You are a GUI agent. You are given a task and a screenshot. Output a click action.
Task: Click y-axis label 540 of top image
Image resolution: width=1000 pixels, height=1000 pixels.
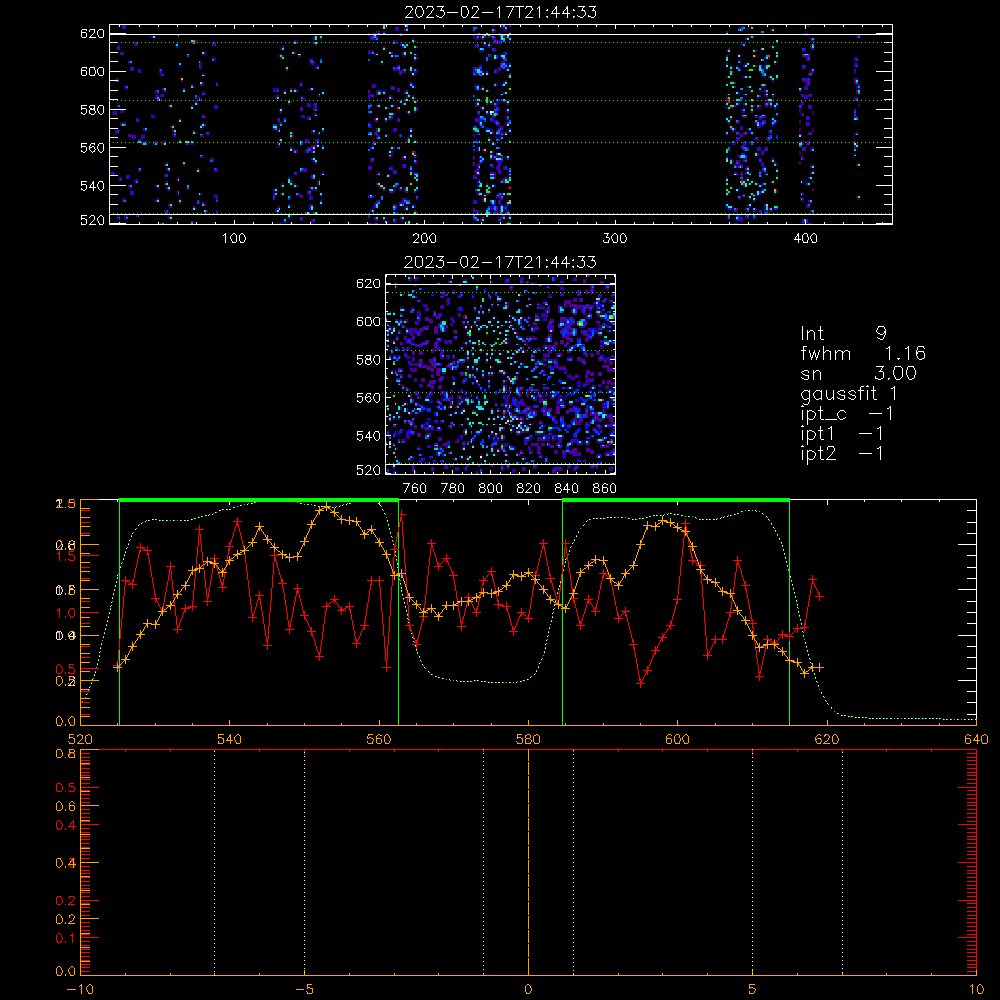92,186
